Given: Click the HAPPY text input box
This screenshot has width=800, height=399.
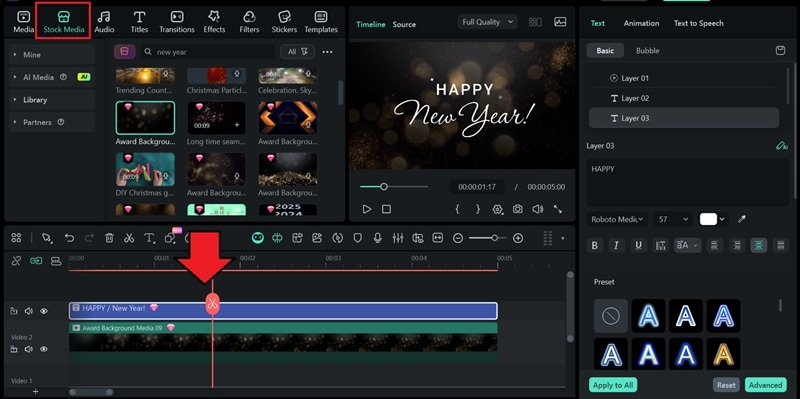Looking at the screenshot, I should tap(688, 182).
